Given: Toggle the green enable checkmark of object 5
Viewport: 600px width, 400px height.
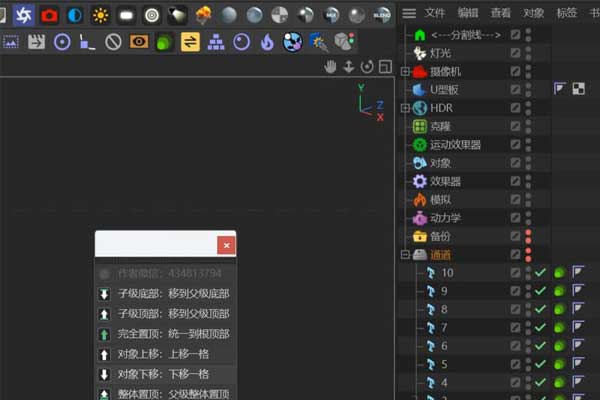Looking at the screenshot, I should 540,364.
